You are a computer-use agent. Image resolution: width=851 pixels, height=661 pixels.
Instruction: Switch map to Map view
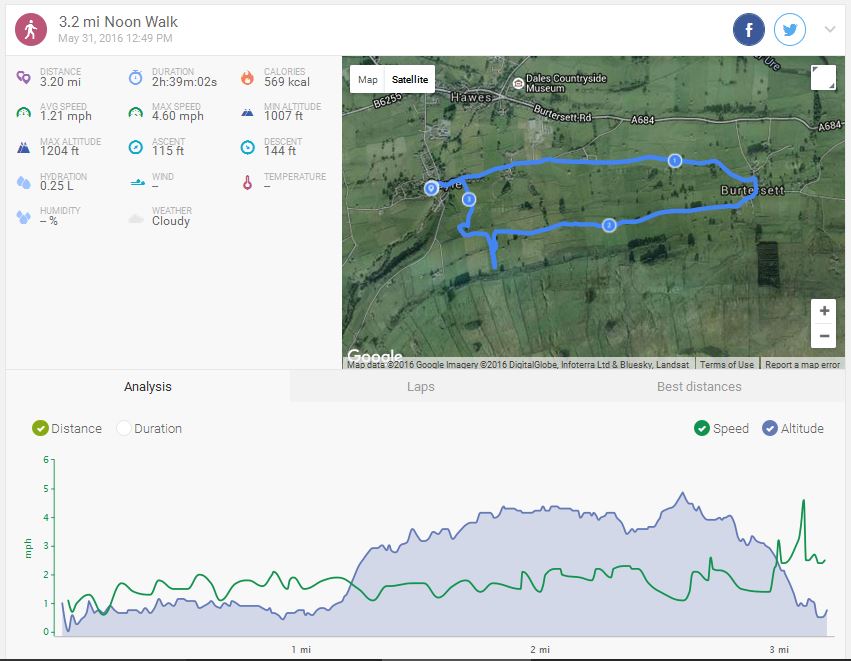pyautogui.click(x=368, y=80)
